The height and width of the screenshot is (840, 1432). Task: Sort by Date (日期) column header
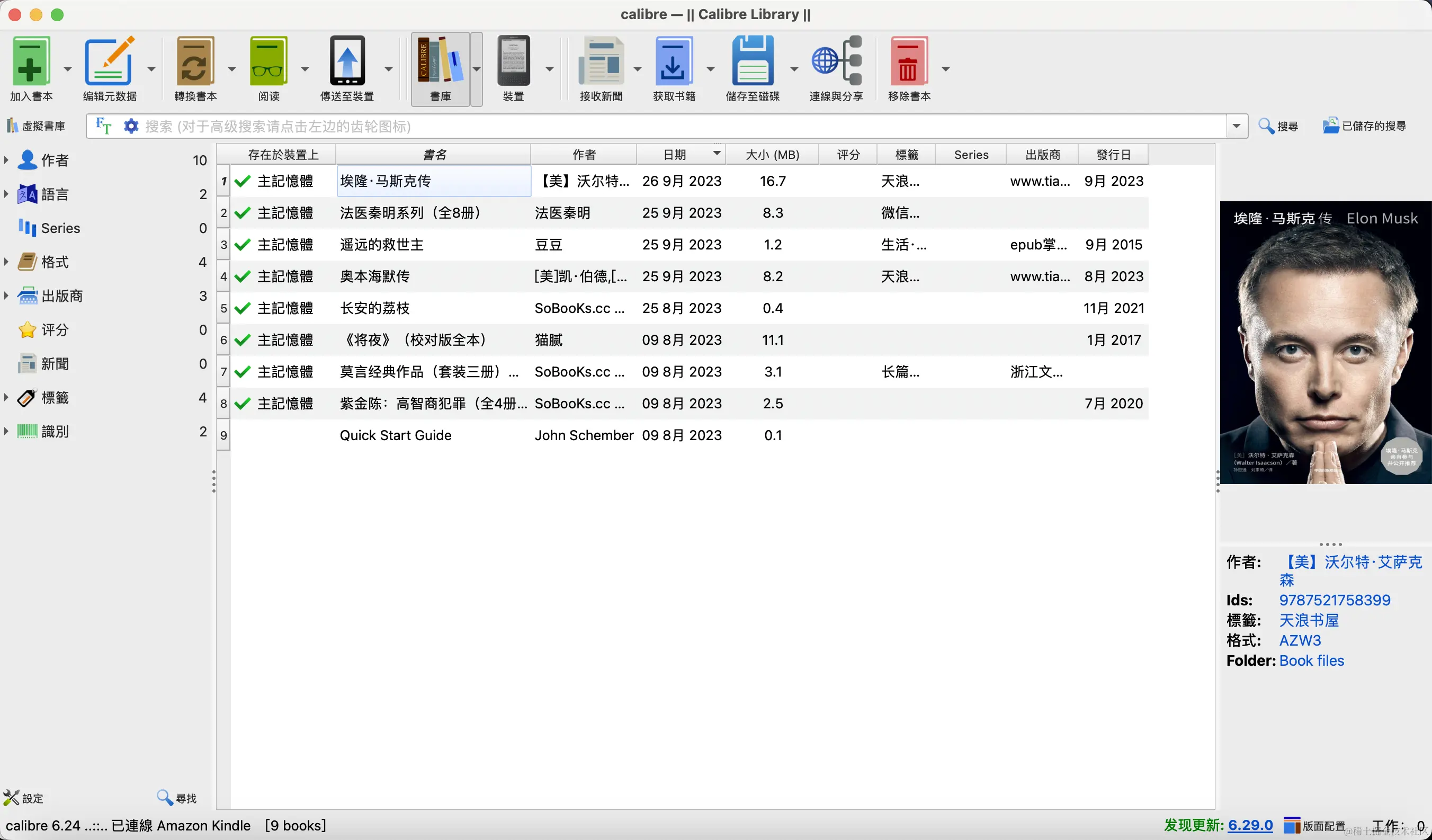(682, 155)
